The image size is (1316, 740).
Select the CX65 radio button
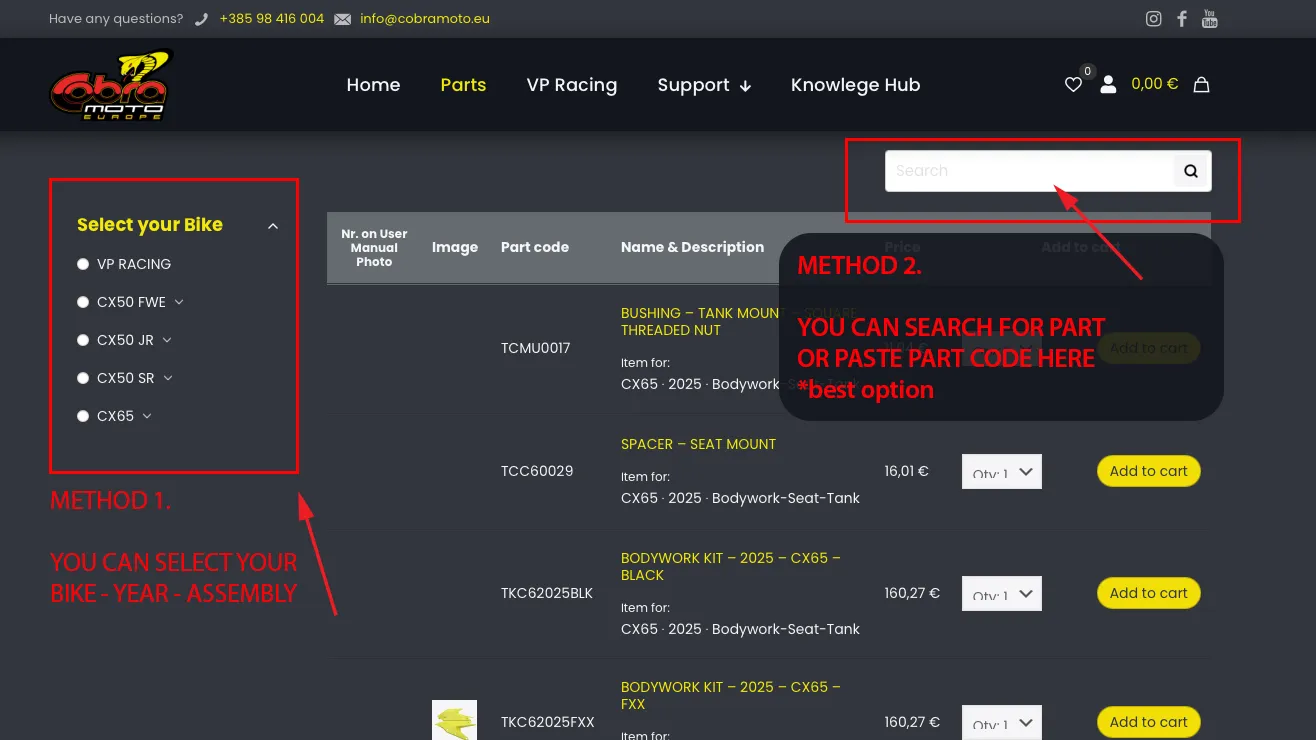click(x=83, y=416)
